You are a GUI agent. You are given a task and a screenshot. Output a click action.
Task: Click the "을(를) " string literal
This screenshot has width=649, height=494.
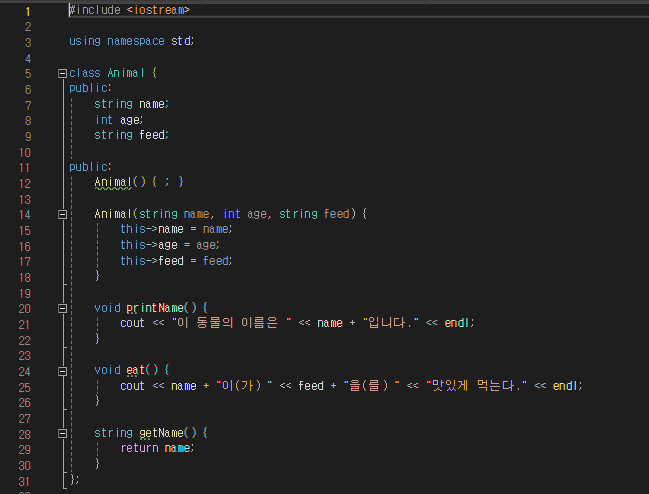coord(372,386)
